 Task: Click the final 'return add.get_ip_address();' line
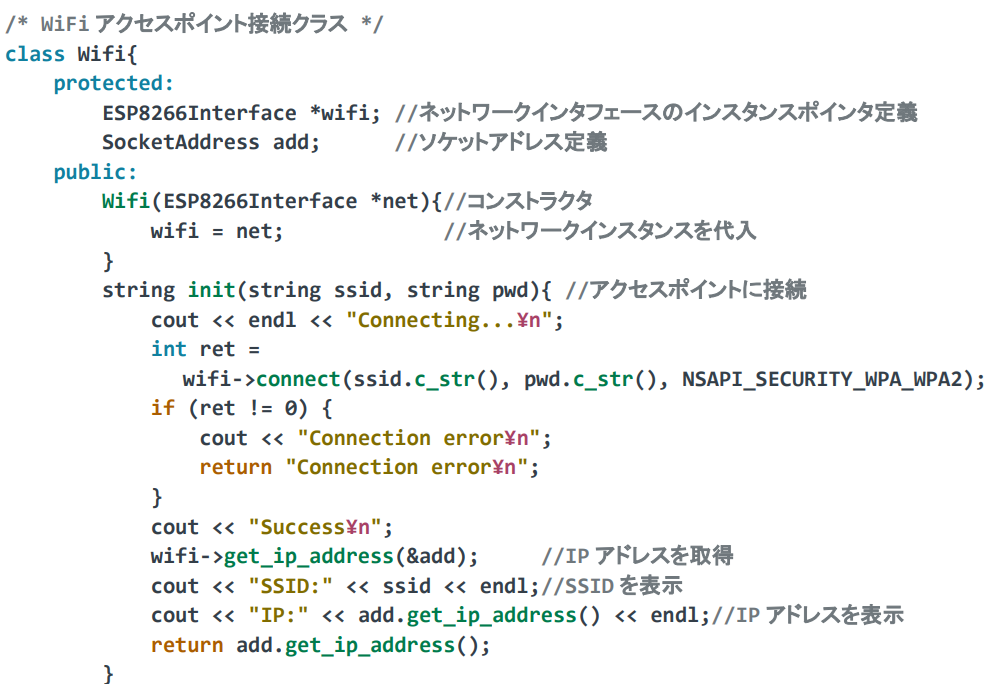[320, 645]
